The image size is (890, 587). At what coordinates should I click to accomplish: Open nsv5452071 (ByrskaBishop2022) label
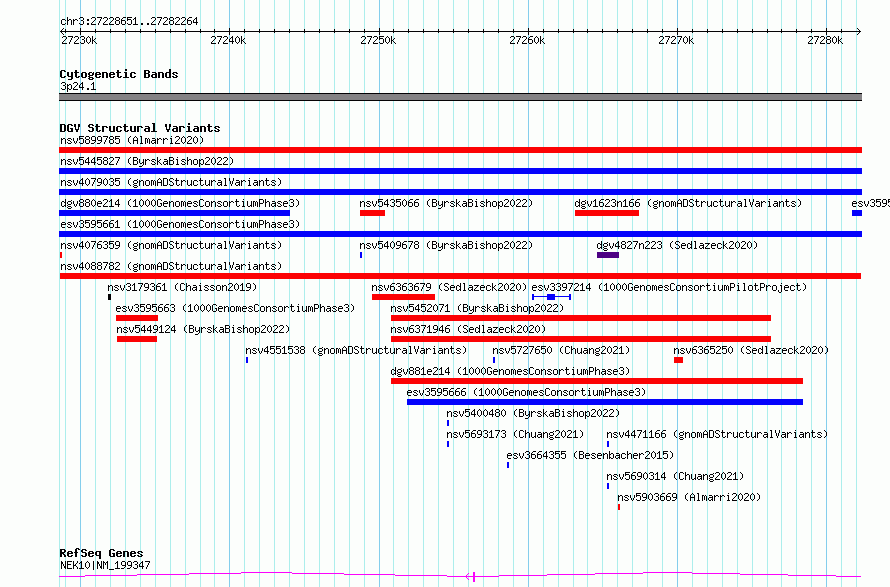[477, 308]
